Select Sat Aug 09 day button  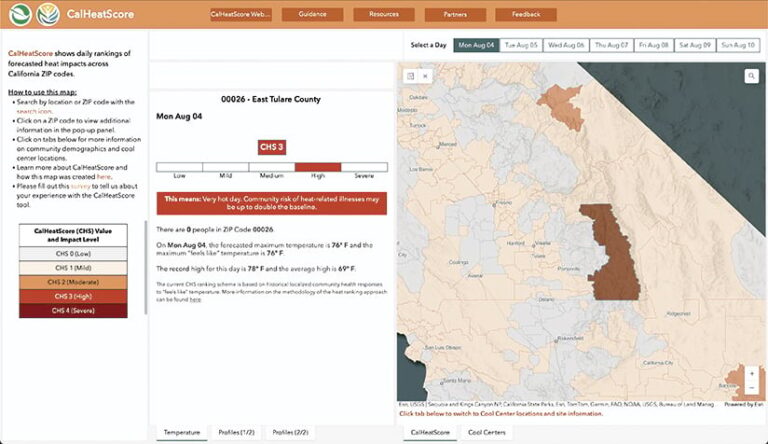pyautogui.click(x=695, y=45)
